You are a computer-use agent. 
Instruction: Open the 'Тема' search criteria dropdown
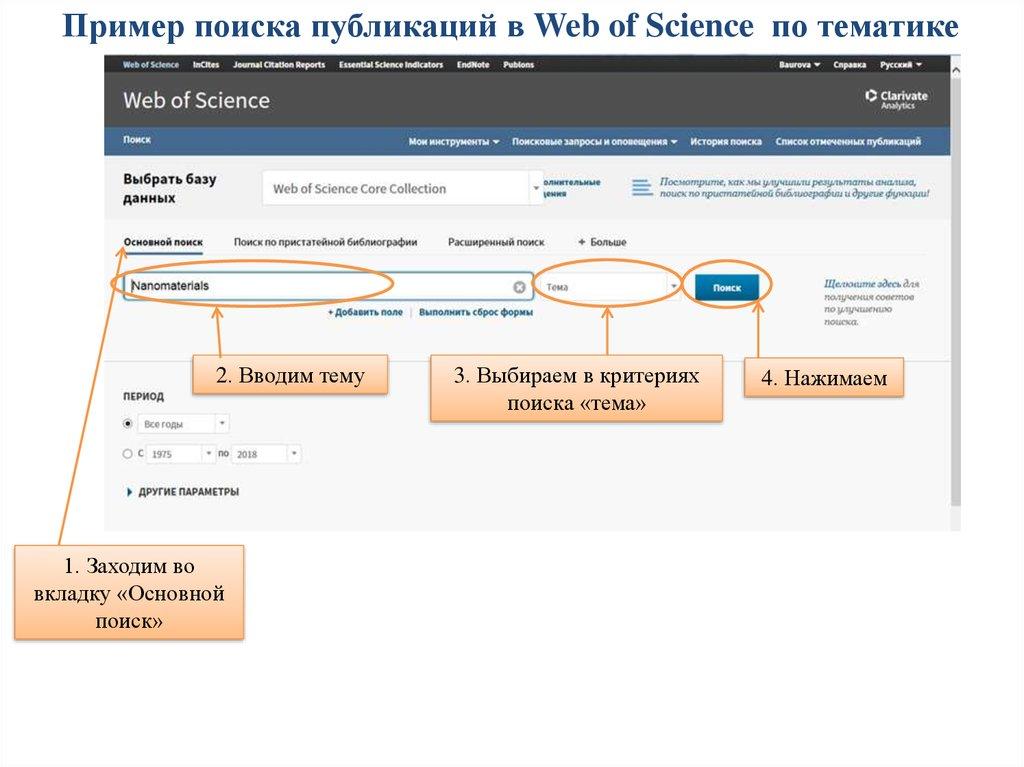click(x=608, y=287)
